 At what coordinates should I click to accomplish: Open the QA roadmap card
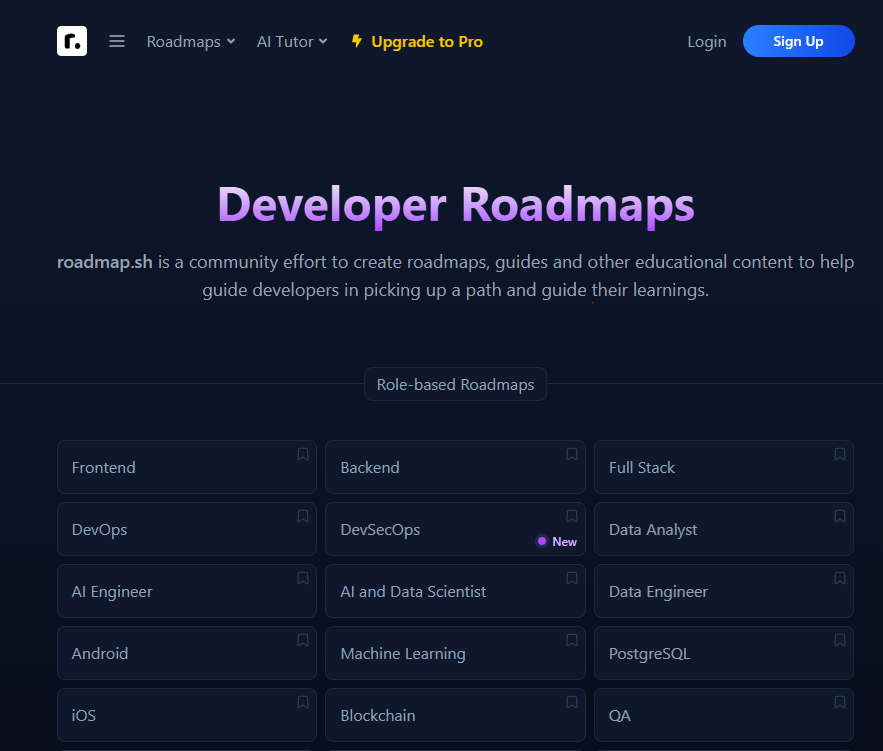pyautogui.click(x=724, y=715)
